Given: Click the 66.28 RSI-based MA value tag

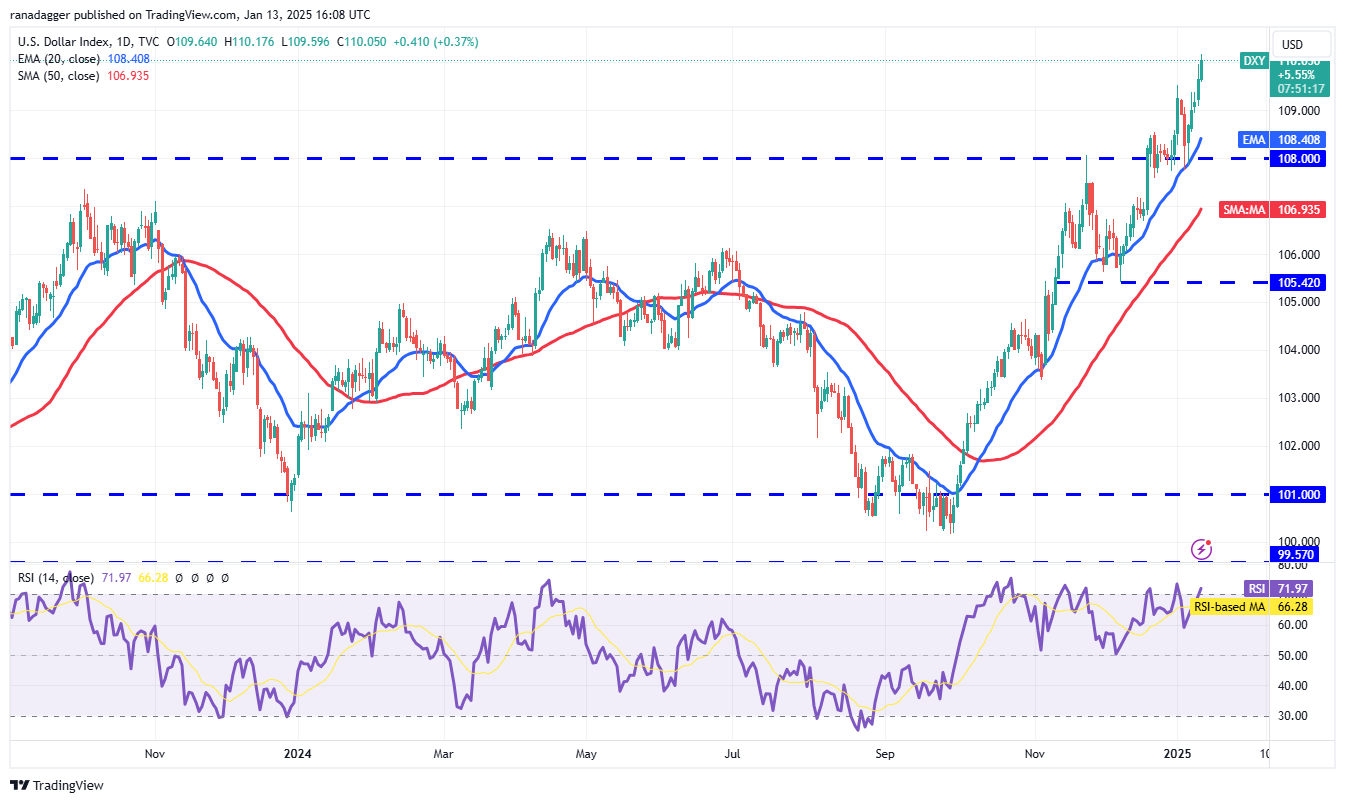Looking at the screenshot, I should pos(1293,606).
